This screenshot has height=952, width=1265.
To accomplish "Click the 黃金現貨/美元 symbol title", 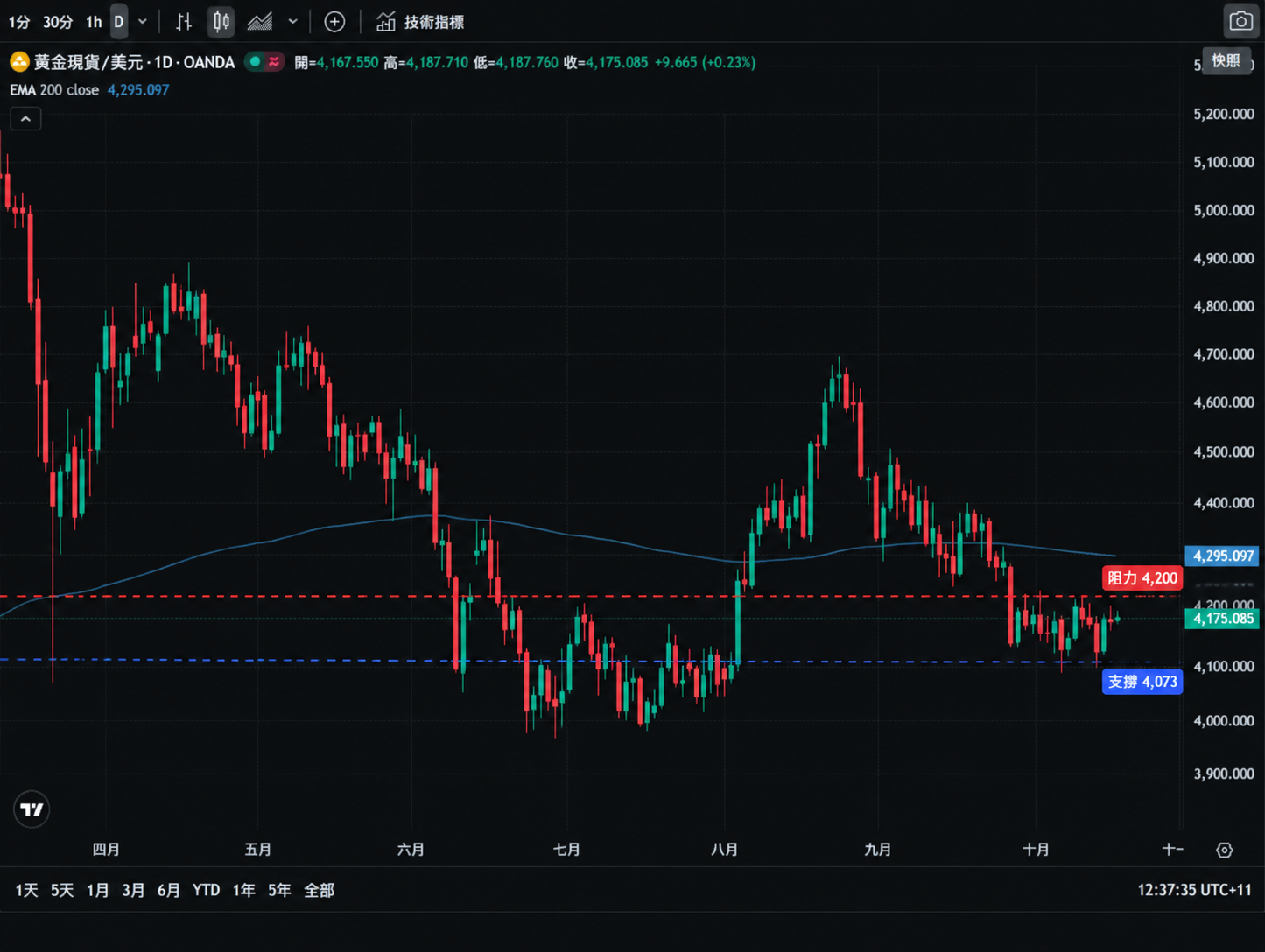I will coord(134,62).
